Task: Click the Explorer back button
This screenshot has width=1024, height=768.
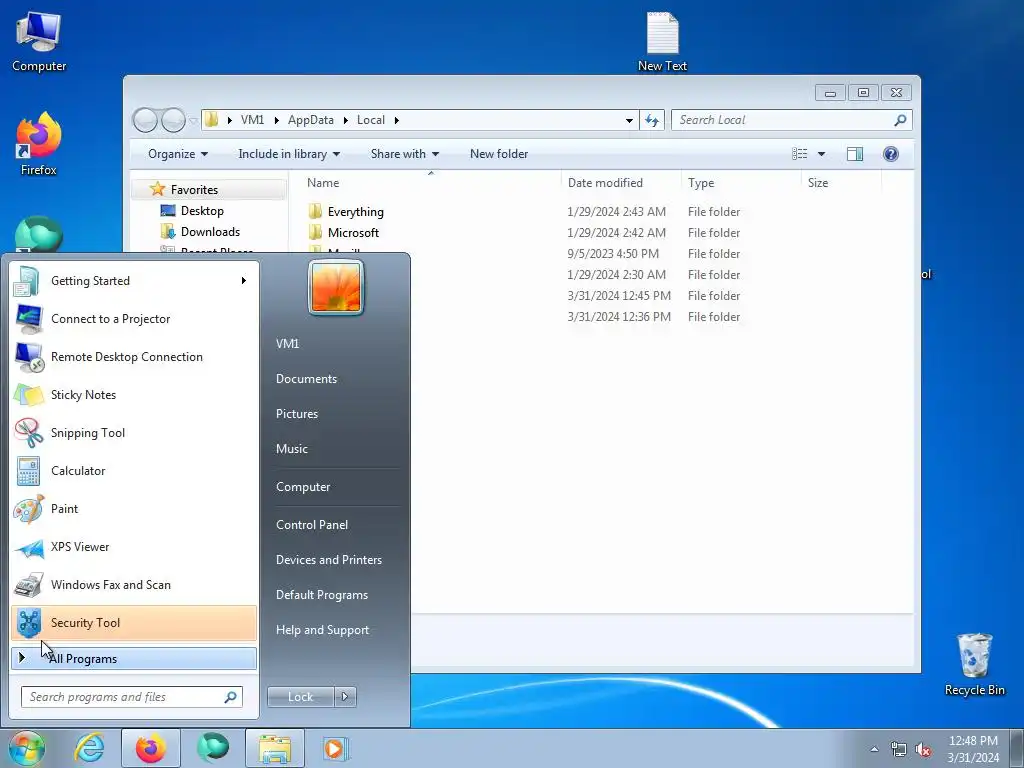Action: click(145, 120)
